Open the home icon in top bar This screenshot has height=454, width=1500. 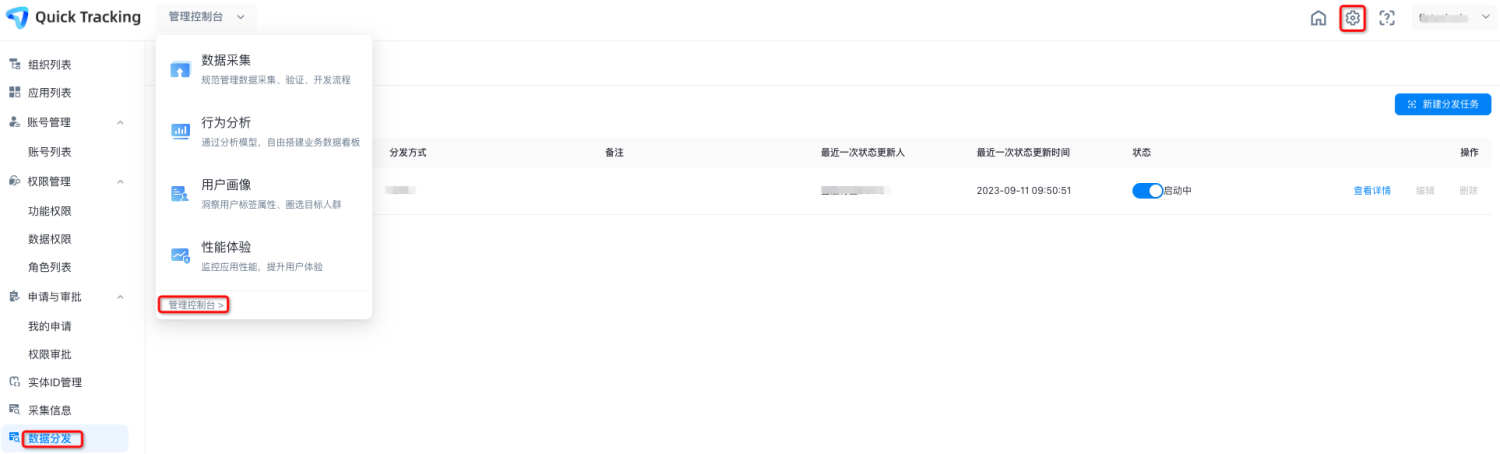click(1318, 17)
